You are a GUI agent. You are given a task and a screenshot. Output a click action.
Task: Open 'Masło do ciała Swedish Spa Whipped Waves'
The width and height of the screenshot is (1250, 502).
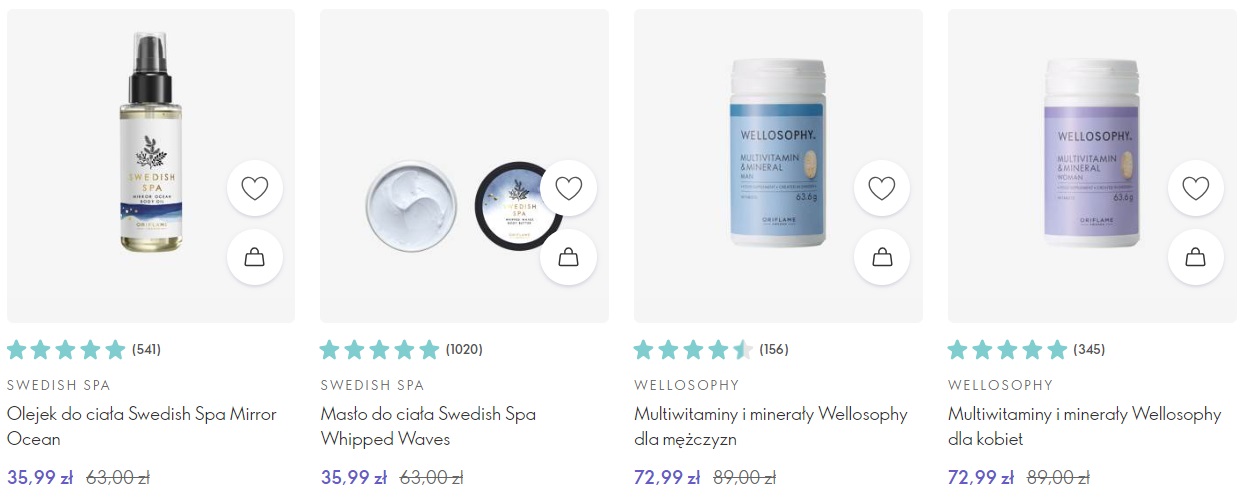point(428,426)
